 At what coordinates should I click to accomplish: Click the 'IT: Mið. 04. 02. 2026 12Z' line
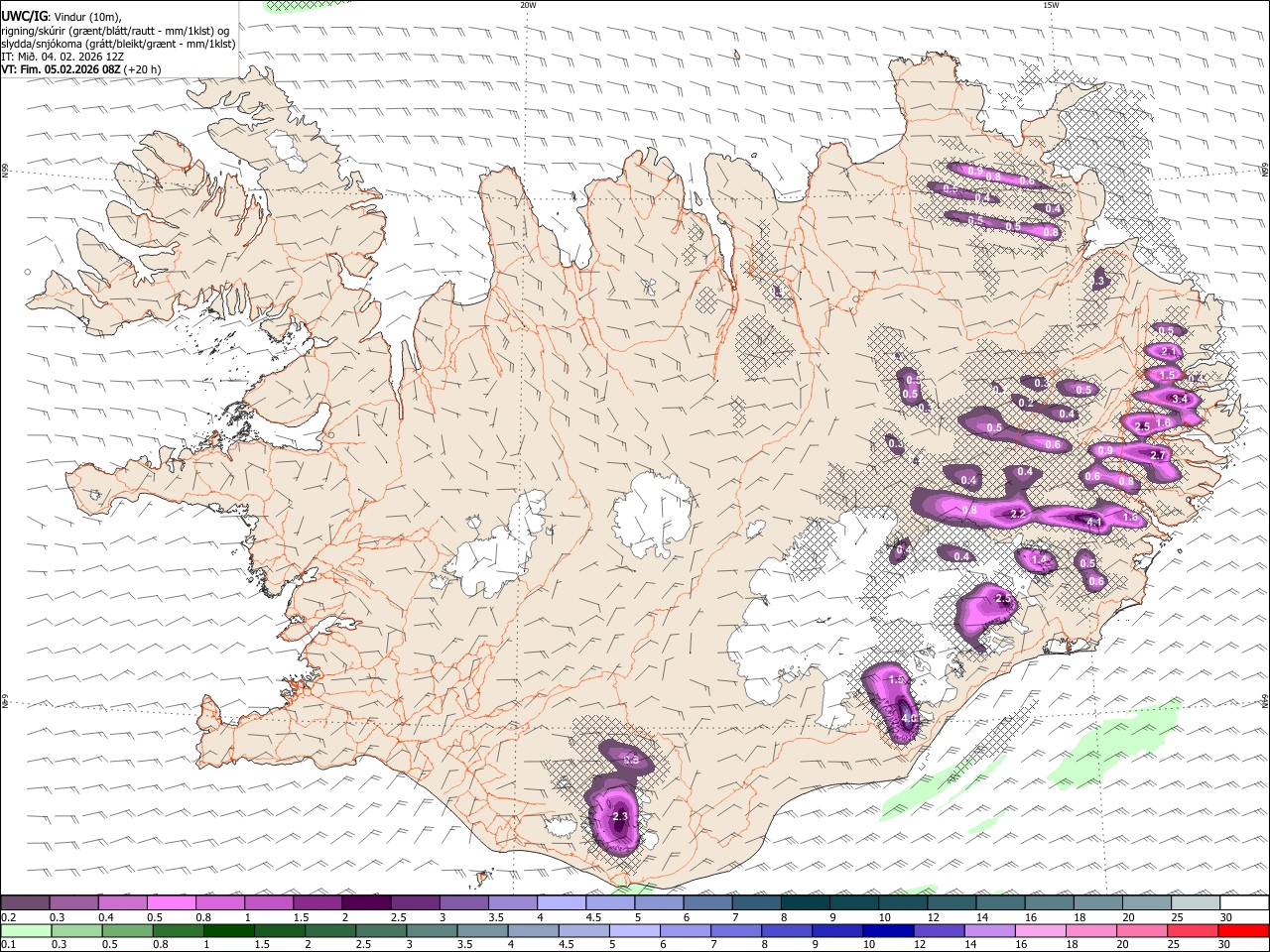click(63, 57)
